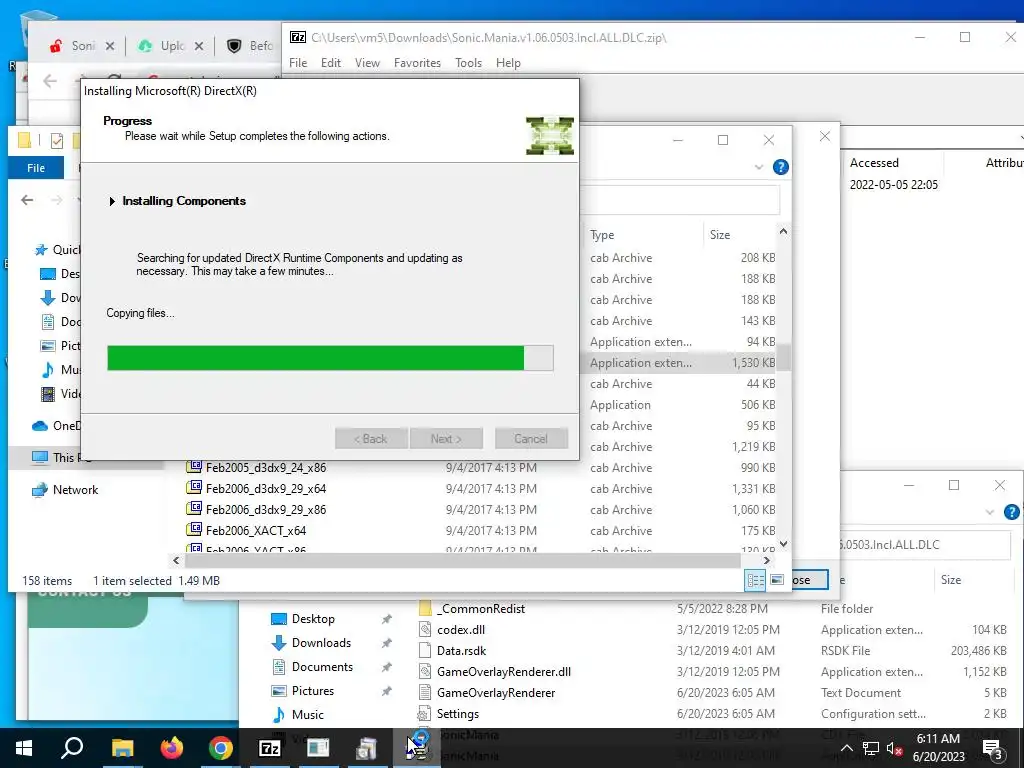Open the 7-Zip File menu
Image resolution: width=1024 pixels, height=768 pixels.
point(298,63)
